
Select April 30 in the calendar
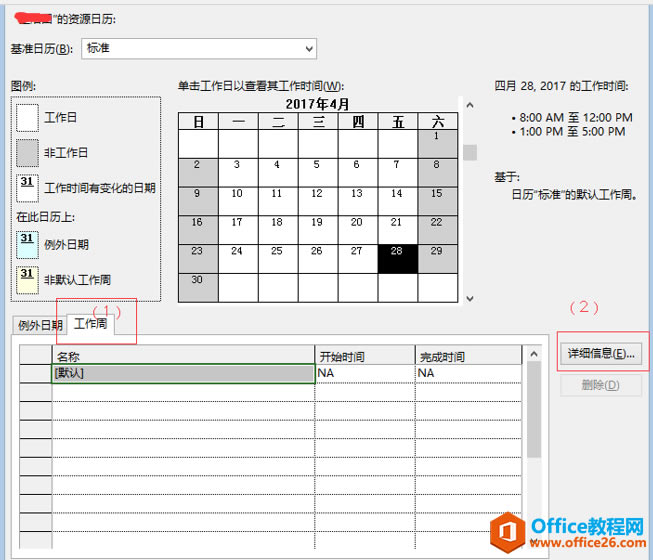[x=198, y=288]
